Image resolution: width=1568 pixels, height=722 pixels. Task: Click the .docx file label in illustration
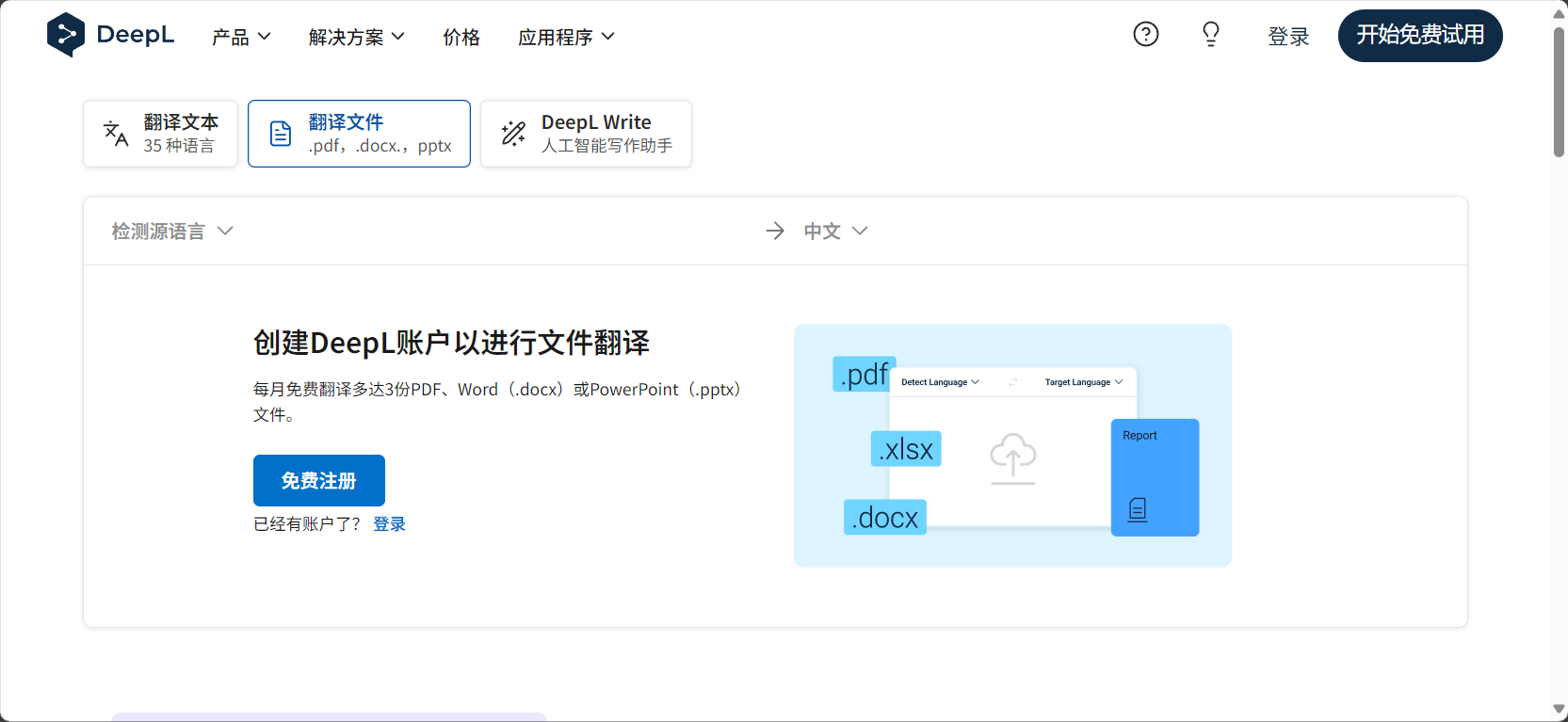tap(885, 517)
